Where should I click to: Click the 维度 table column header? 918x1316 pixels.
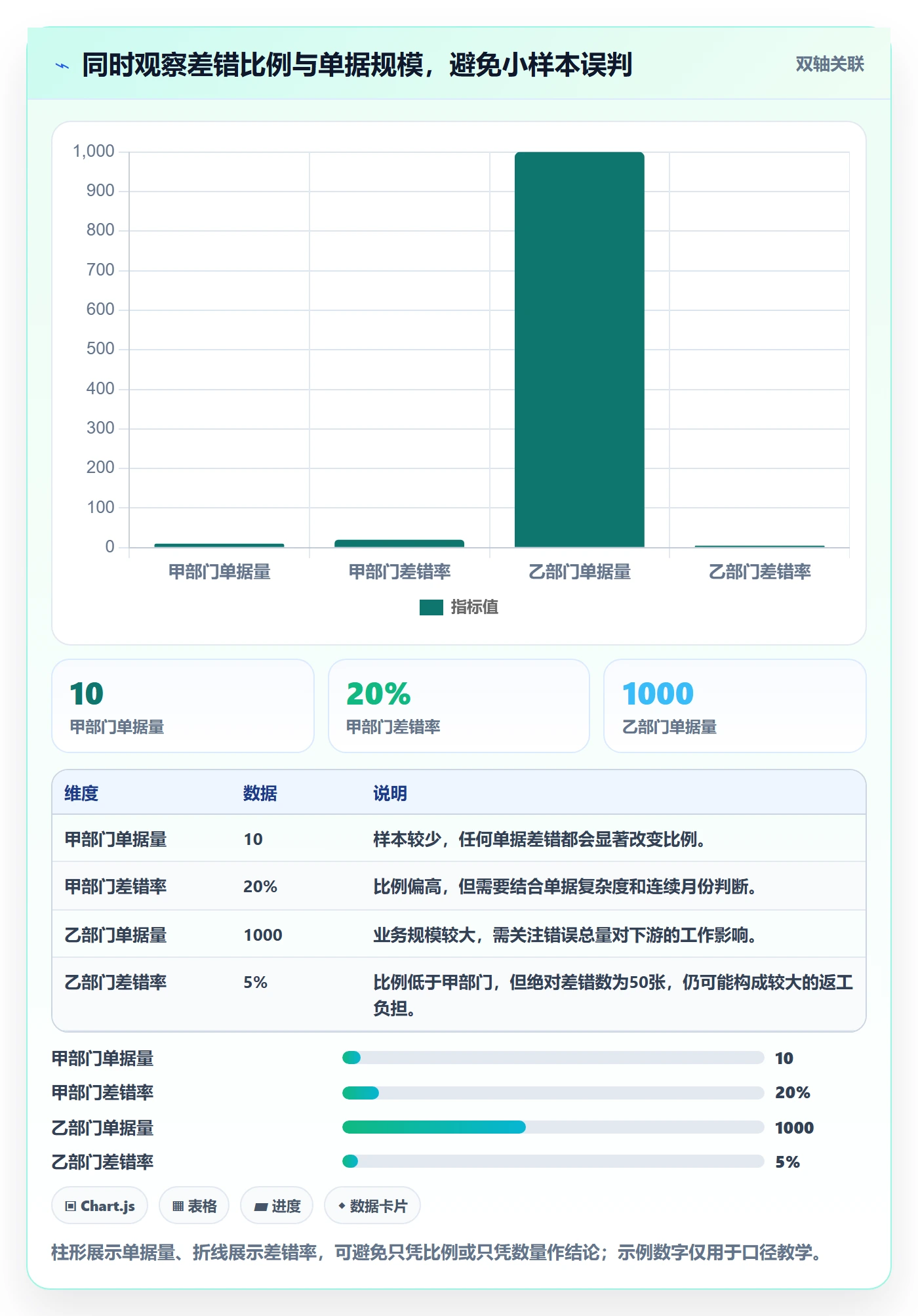[81, 793]
